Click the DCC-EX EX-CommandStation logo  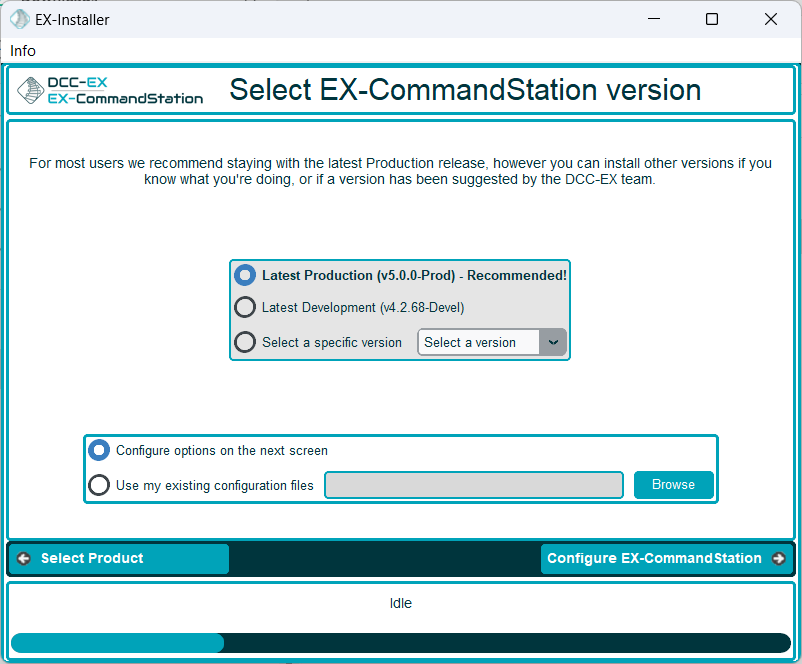pos(110,90)
